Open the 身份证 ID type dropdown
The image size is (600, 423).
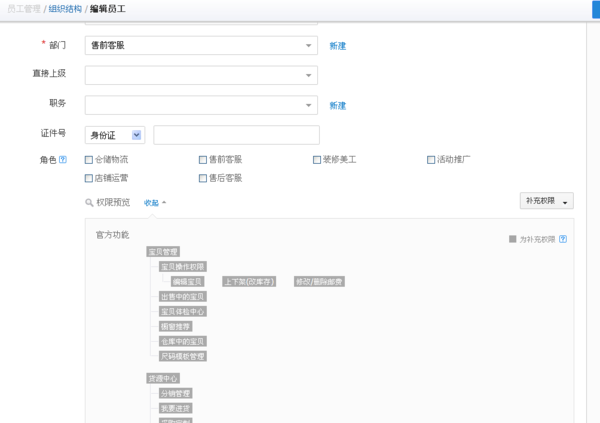115,135
